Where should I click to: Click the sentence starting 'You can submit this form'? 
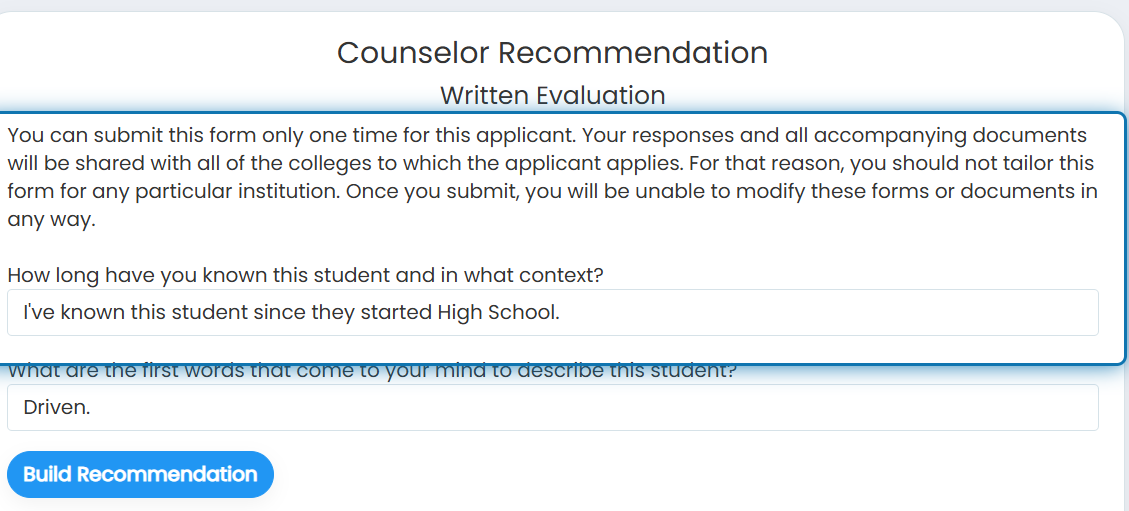tap(293, 135)
